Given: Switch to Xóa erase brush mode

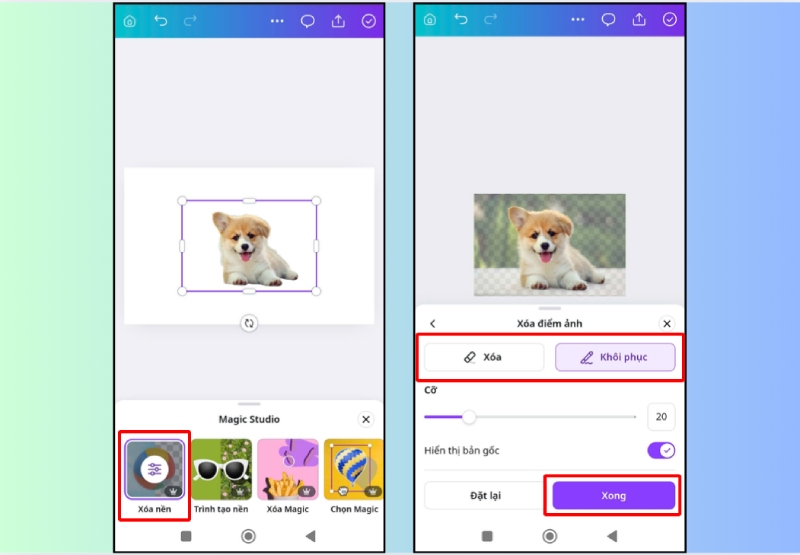Looking at the screenshot, I should pos(484,357).
